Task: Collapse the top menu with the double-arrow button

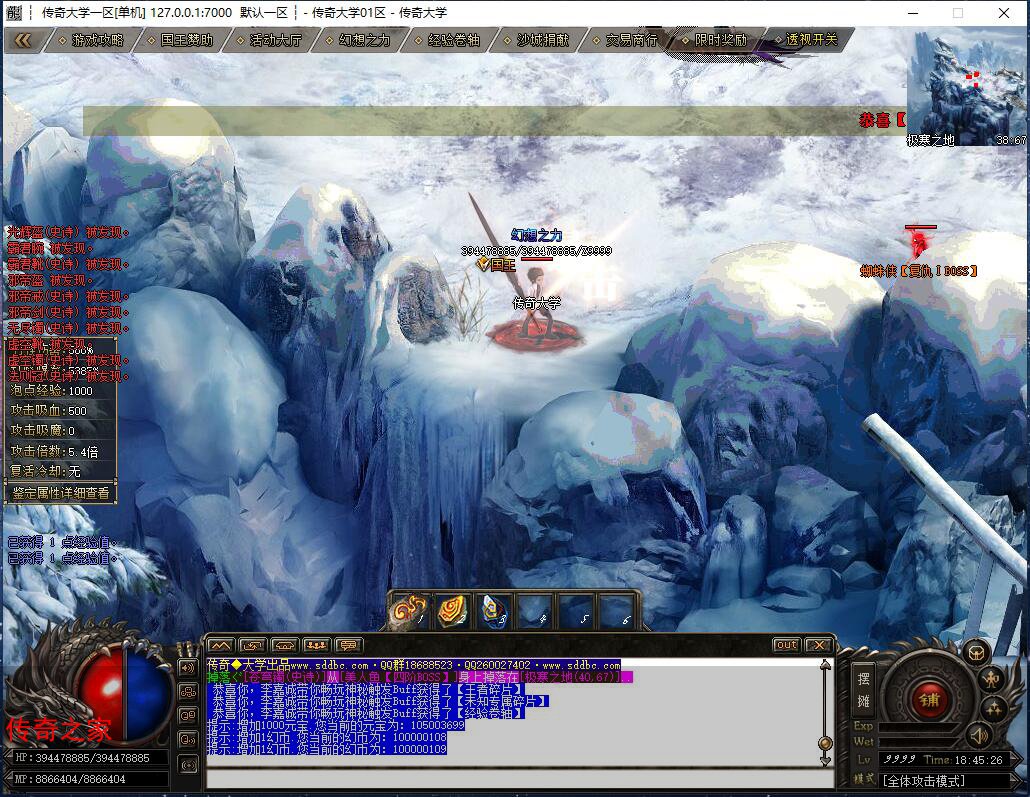Action: tap(22, 40)
